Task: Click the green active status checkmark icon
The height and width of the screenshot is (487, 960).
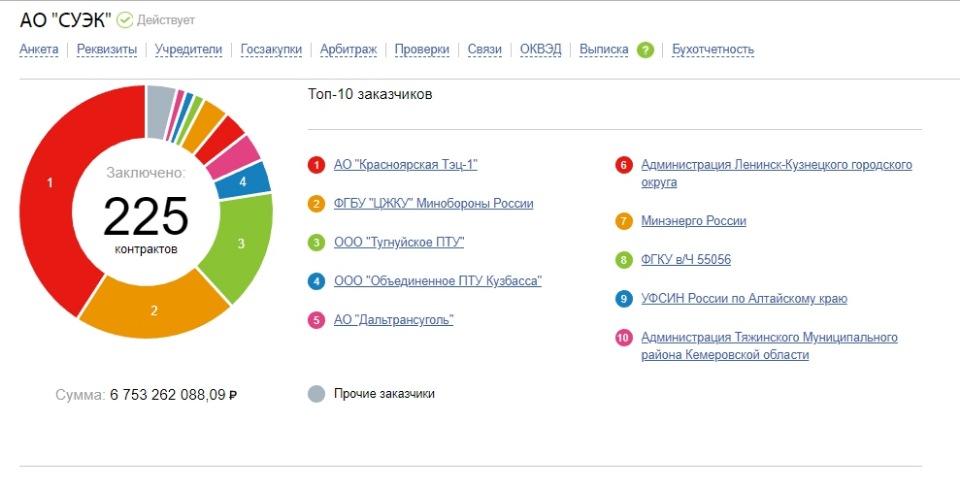Action: pos(125,20)
